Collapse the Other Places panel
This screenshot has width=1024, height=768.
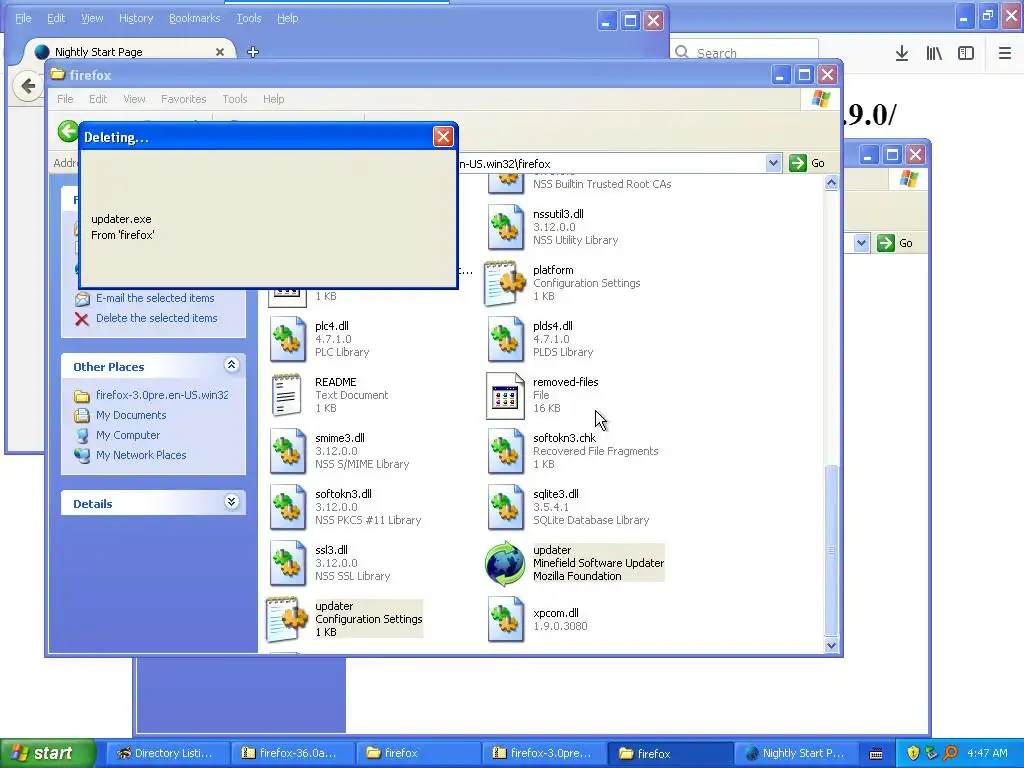[231, 365]
